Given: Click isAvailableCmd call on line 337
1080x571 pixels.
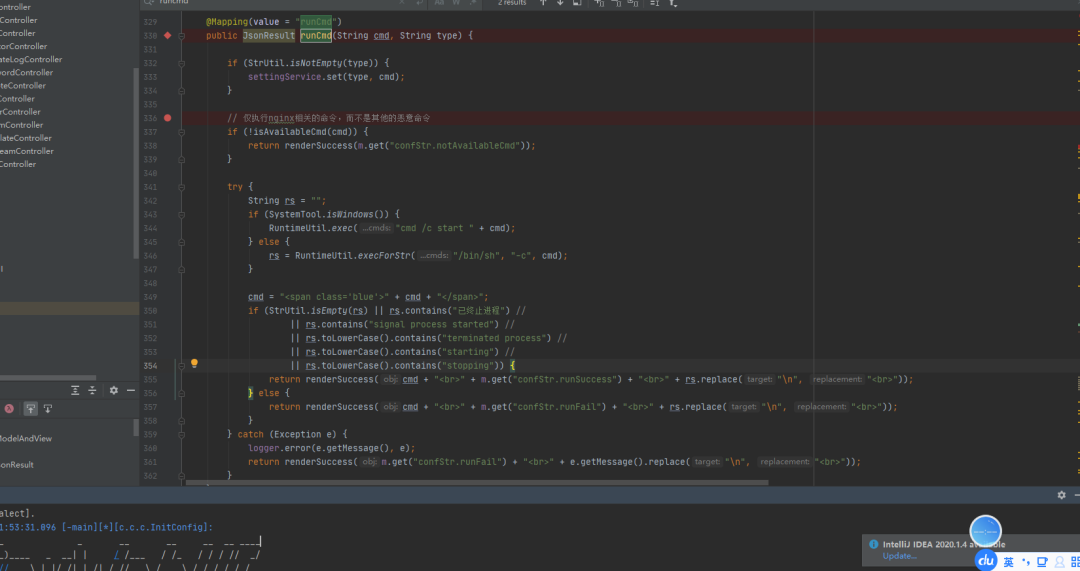Looking at the screenshot, I should point(289,132).
